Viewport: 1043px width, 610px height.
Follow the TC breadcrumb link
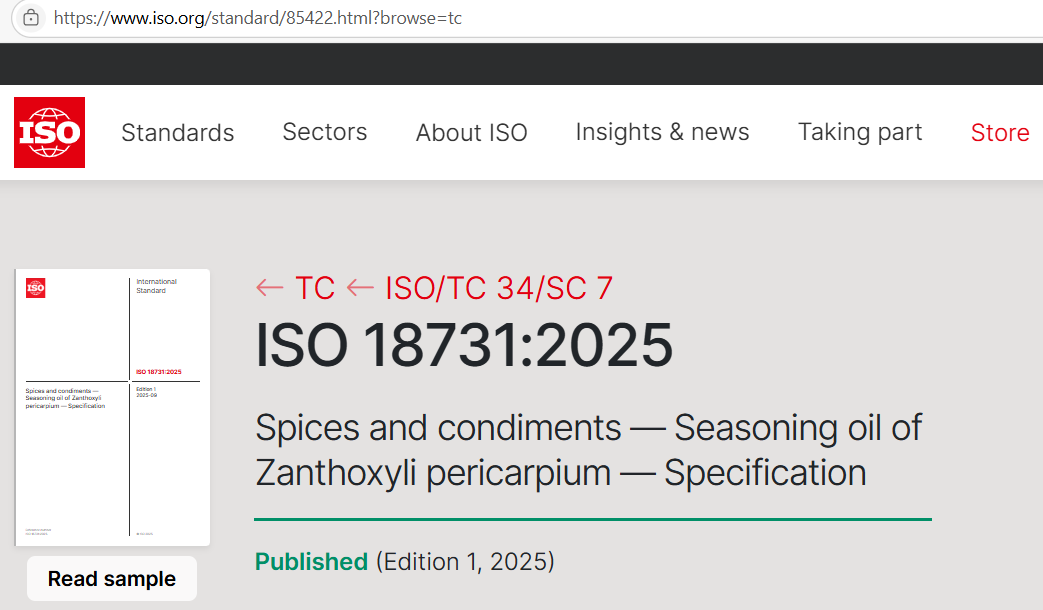coord(315,288)
